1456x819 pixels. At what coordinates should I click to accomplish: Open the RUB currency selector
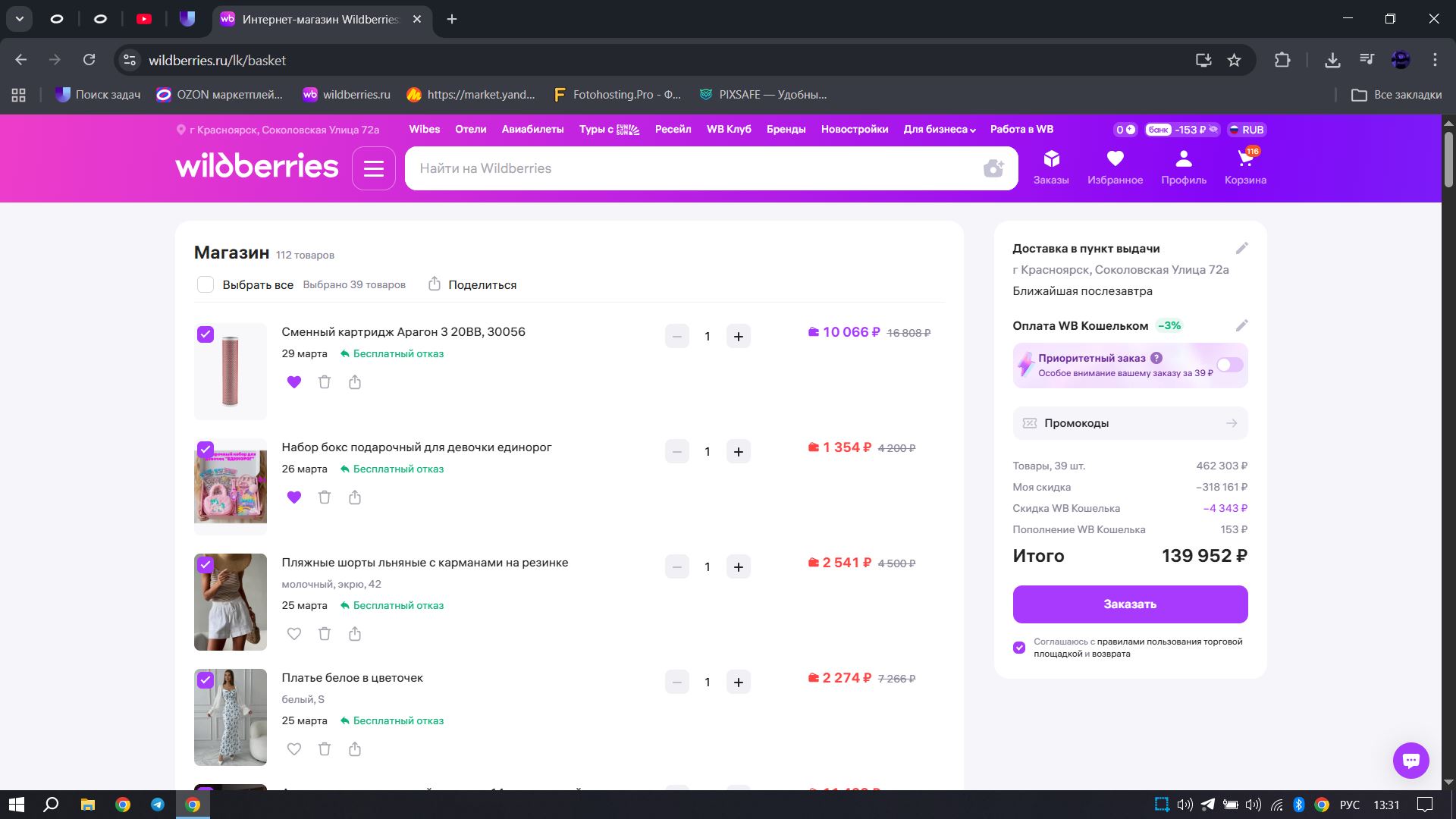(x=1247, y=130)
